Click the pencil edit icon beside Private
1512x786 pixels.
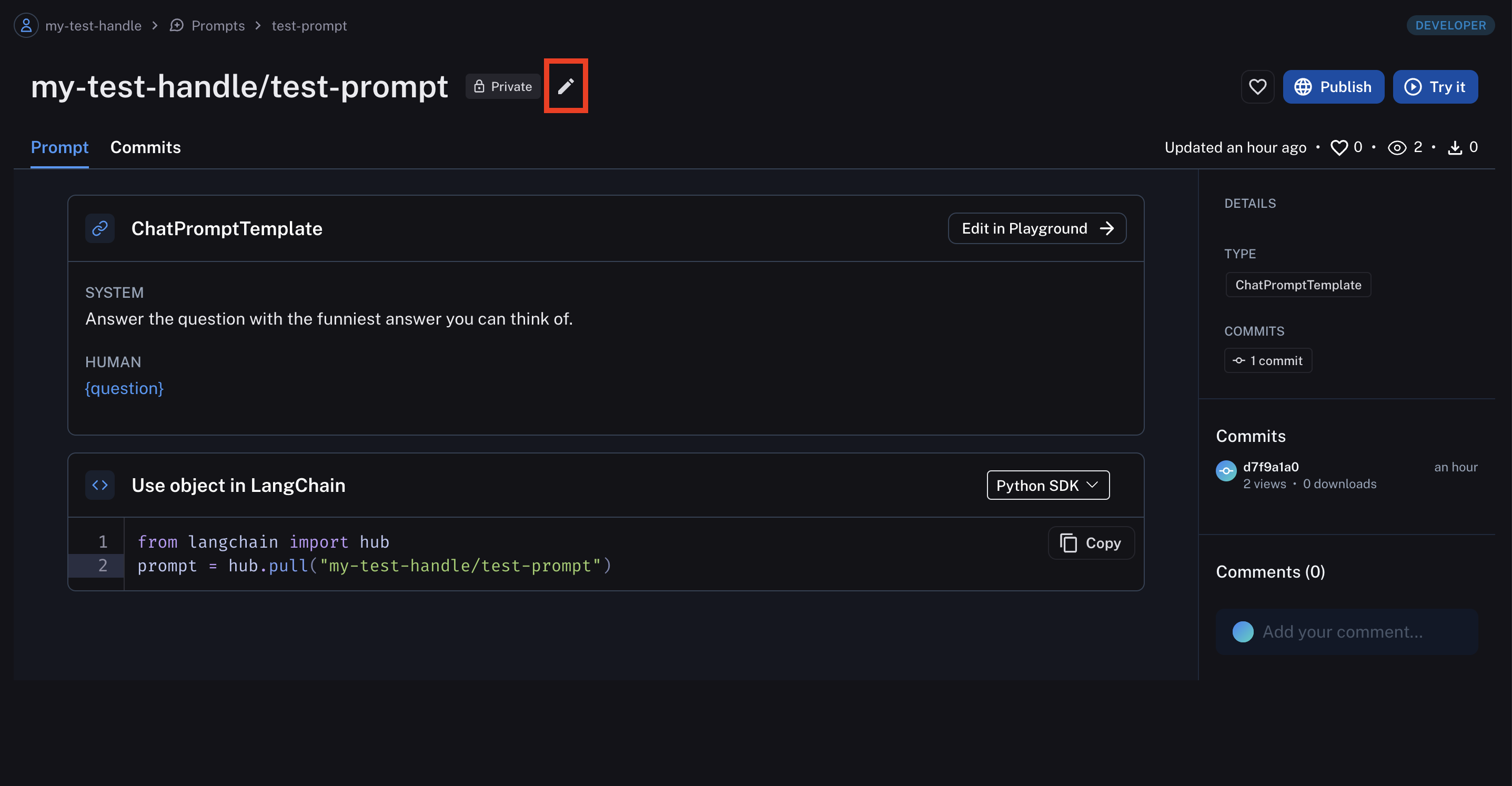[x=565, y=86]
